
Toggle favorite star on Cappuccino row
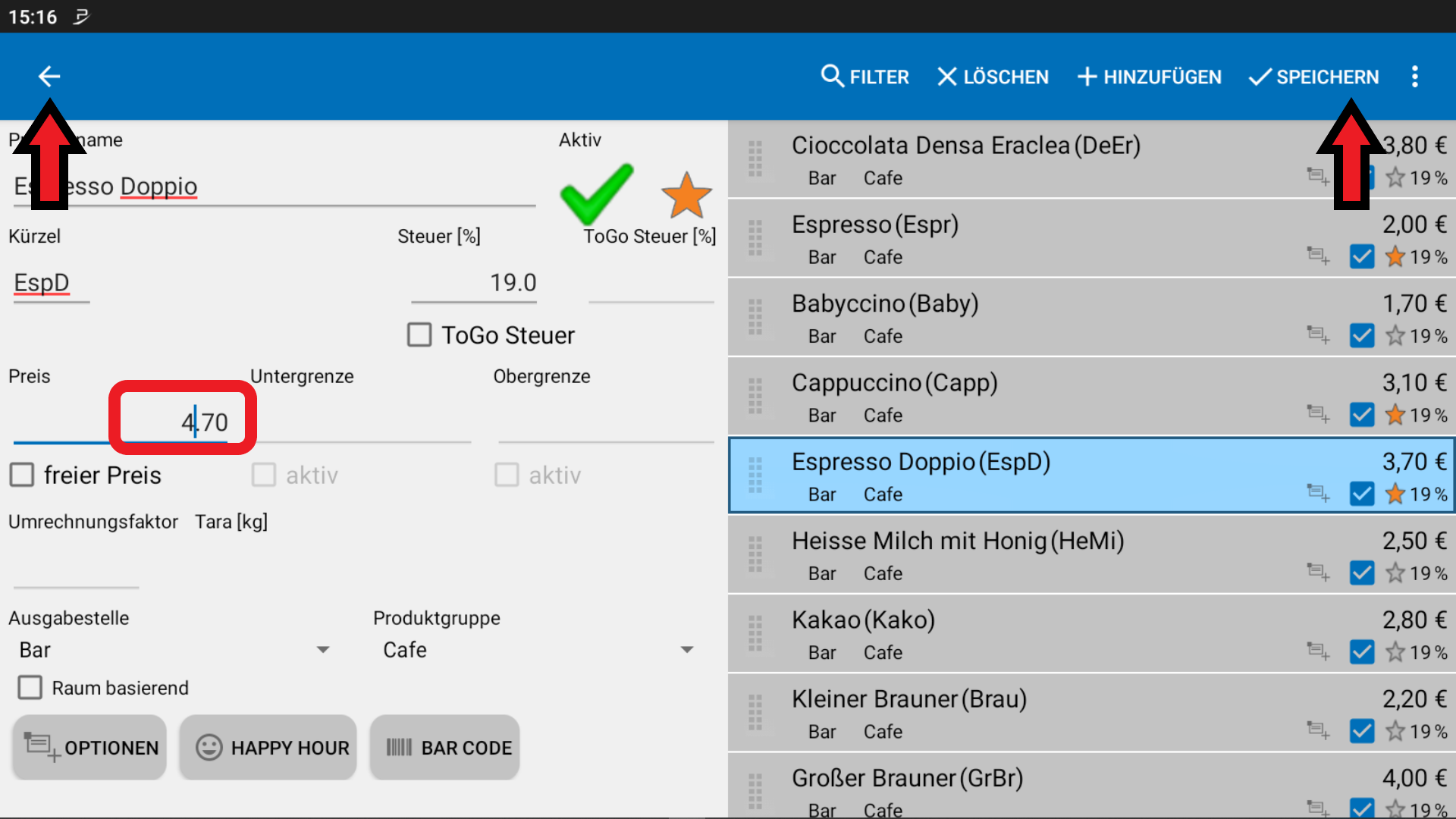click(x=1395, y=415)
